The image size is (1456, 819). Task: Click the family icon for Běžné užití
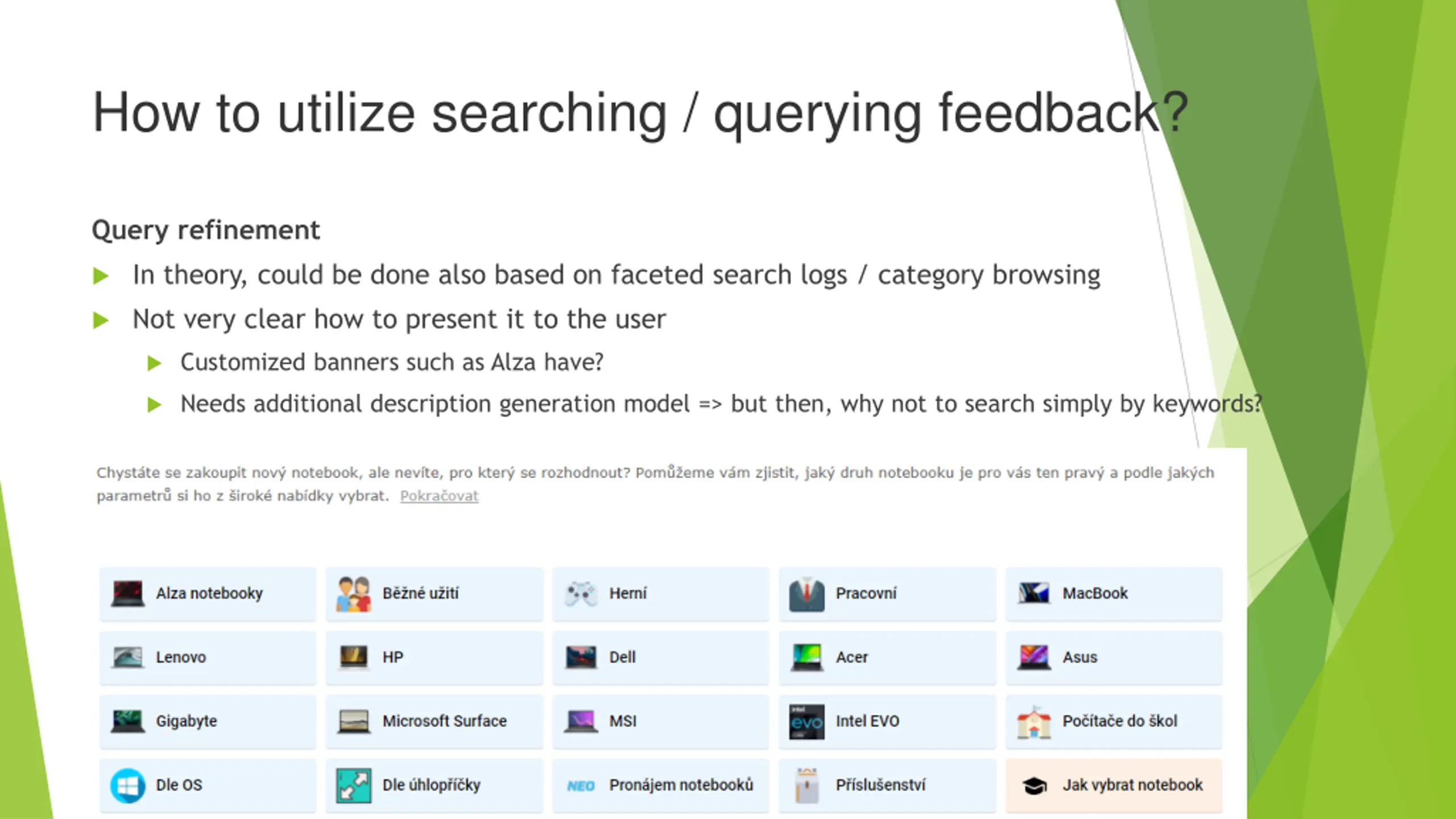point(353,594)
